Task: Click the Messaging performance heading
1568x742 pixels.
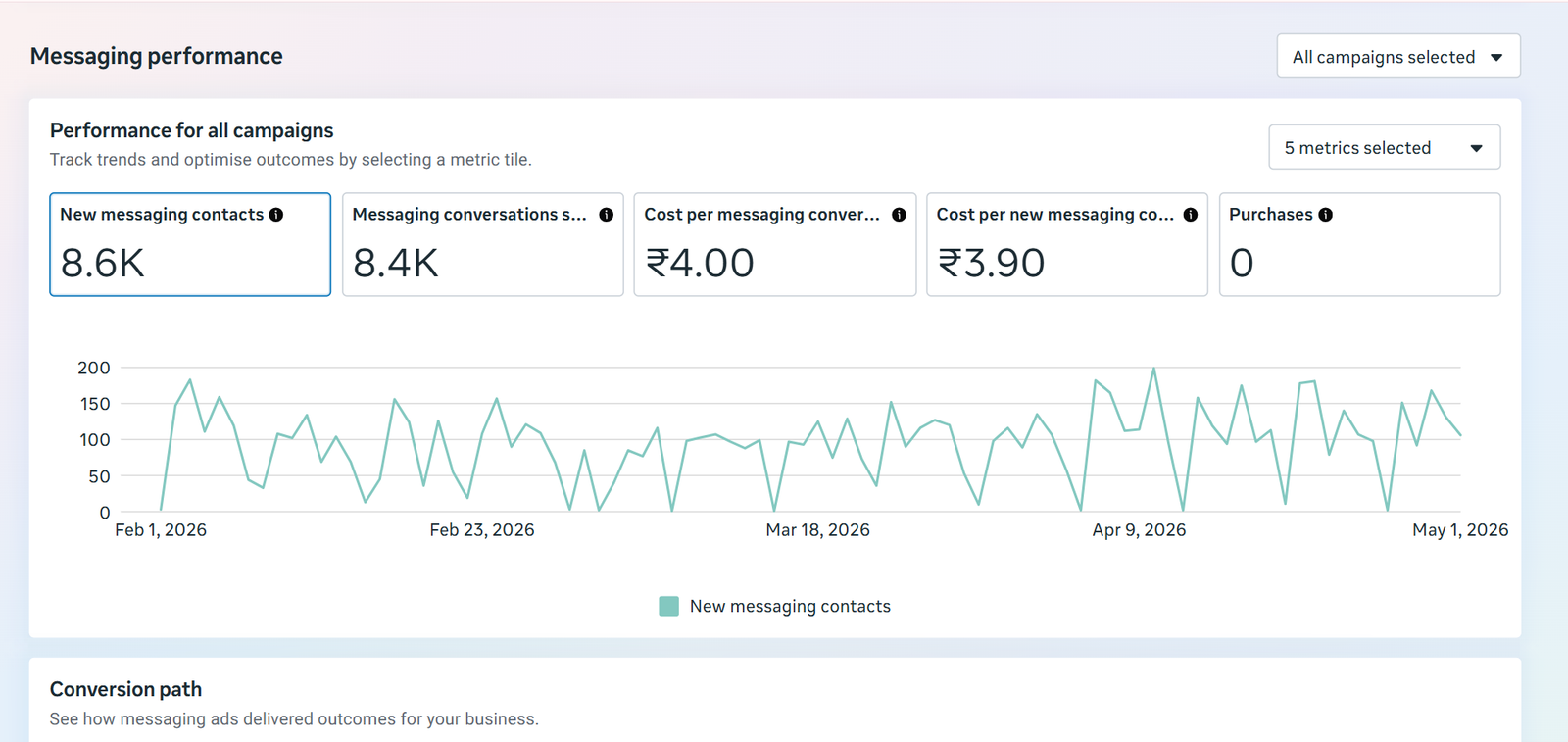Action: [x=157, y=57]
